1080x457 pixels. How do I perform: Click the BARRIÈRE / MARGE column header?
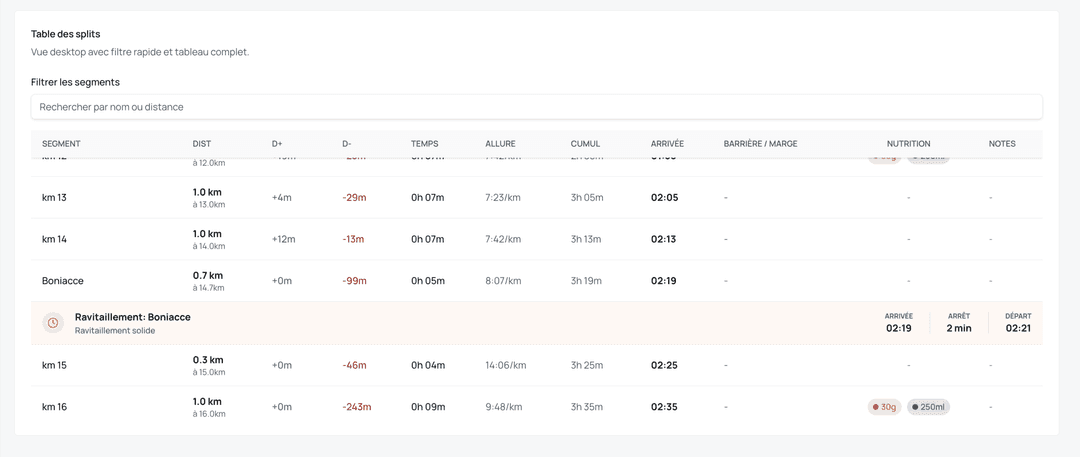click(x=760, y=144)
